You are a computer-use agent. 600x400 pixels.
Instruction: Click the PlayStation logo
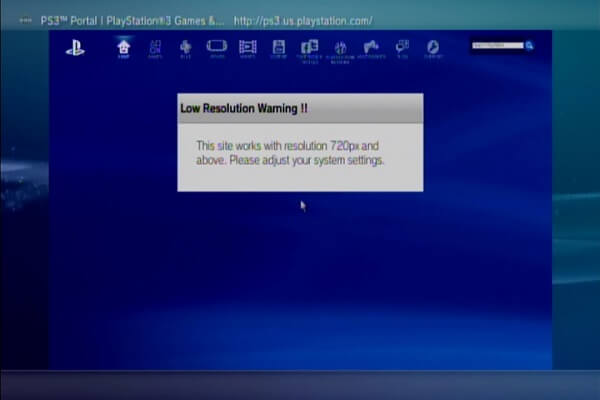tap(75, 49)
